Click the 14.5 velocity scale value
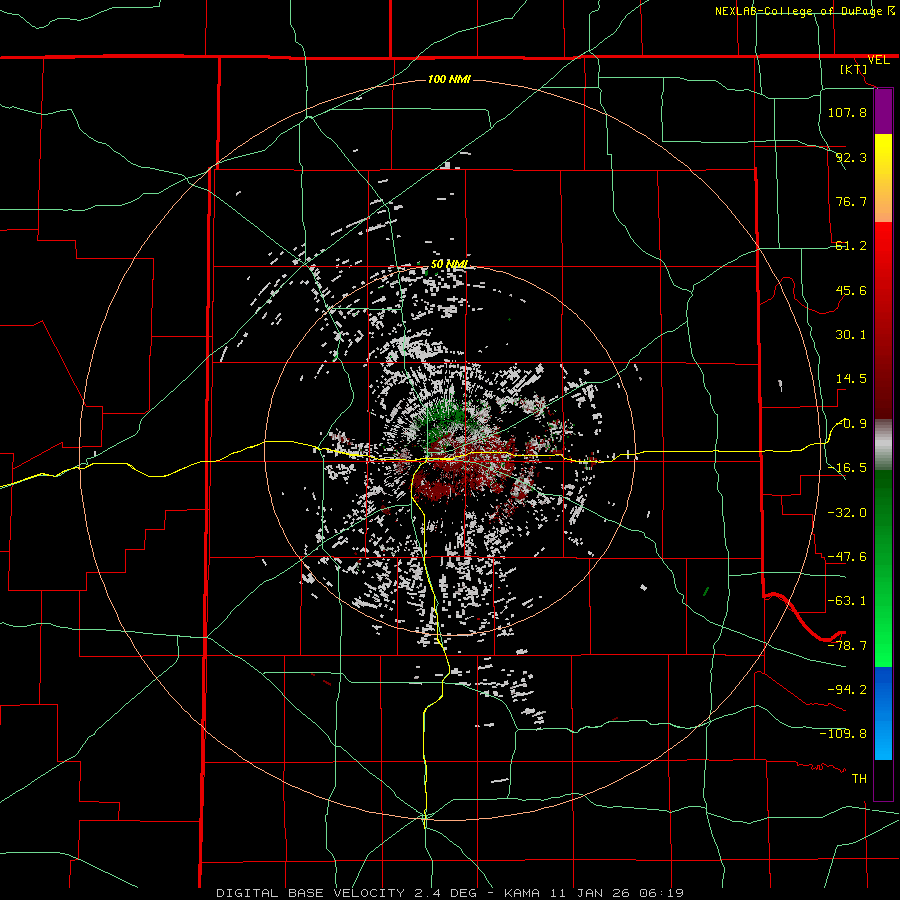Screen dimensions: 900x900 pyautogui.click(x=851, y=379)
